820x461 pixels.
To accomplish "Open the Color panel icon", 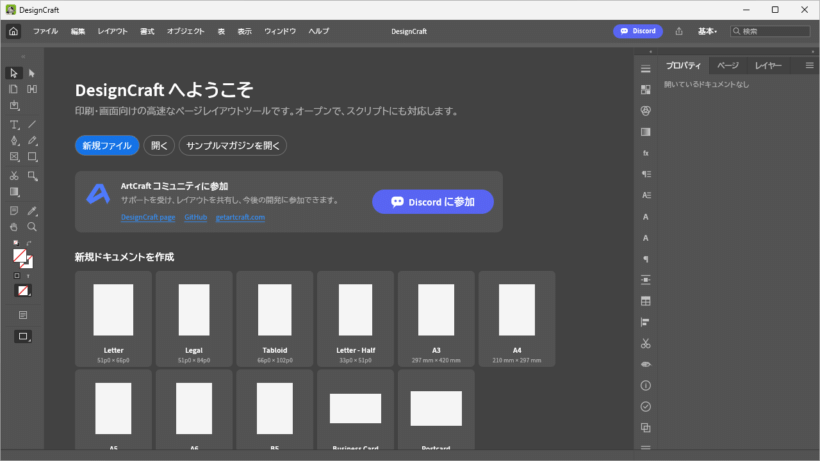I will coord(646,111).
